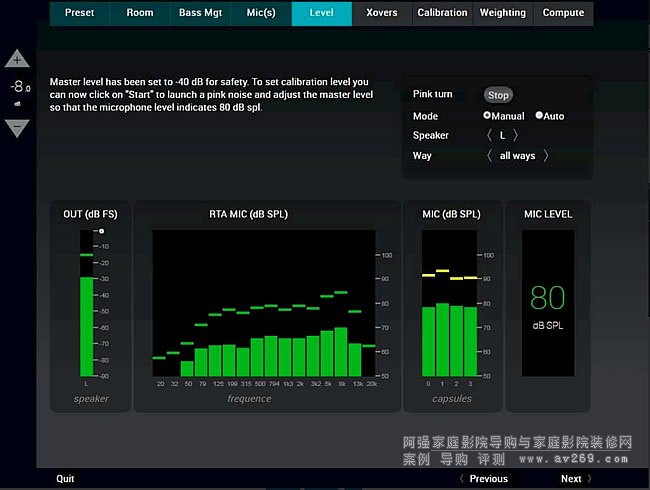Switch to next way using right chevron
The height and width of the screenshot is (490, 650).
point(546,155)
